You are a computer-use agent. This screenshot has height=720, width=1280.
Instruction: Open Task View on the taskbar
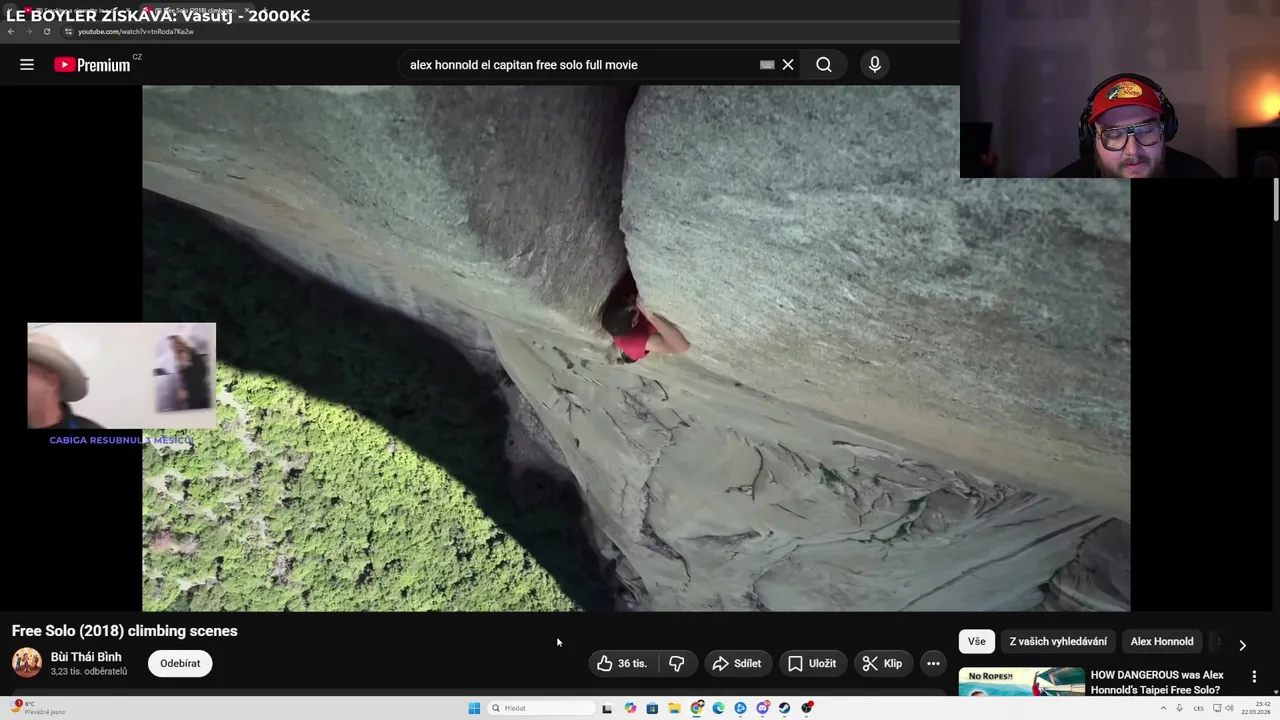pyautogui.click(x=607, y=708)
